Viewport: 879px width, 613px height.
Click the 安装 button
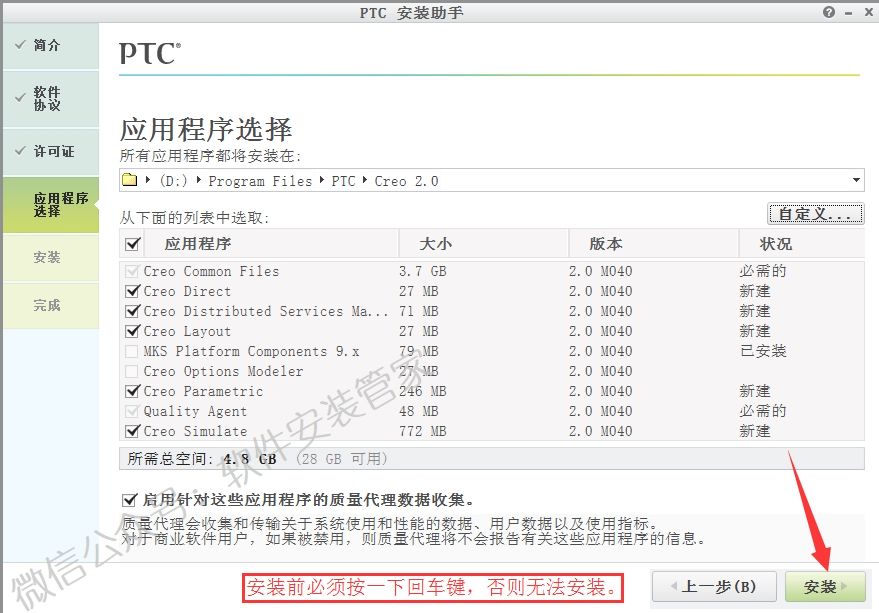pos(822,587)
